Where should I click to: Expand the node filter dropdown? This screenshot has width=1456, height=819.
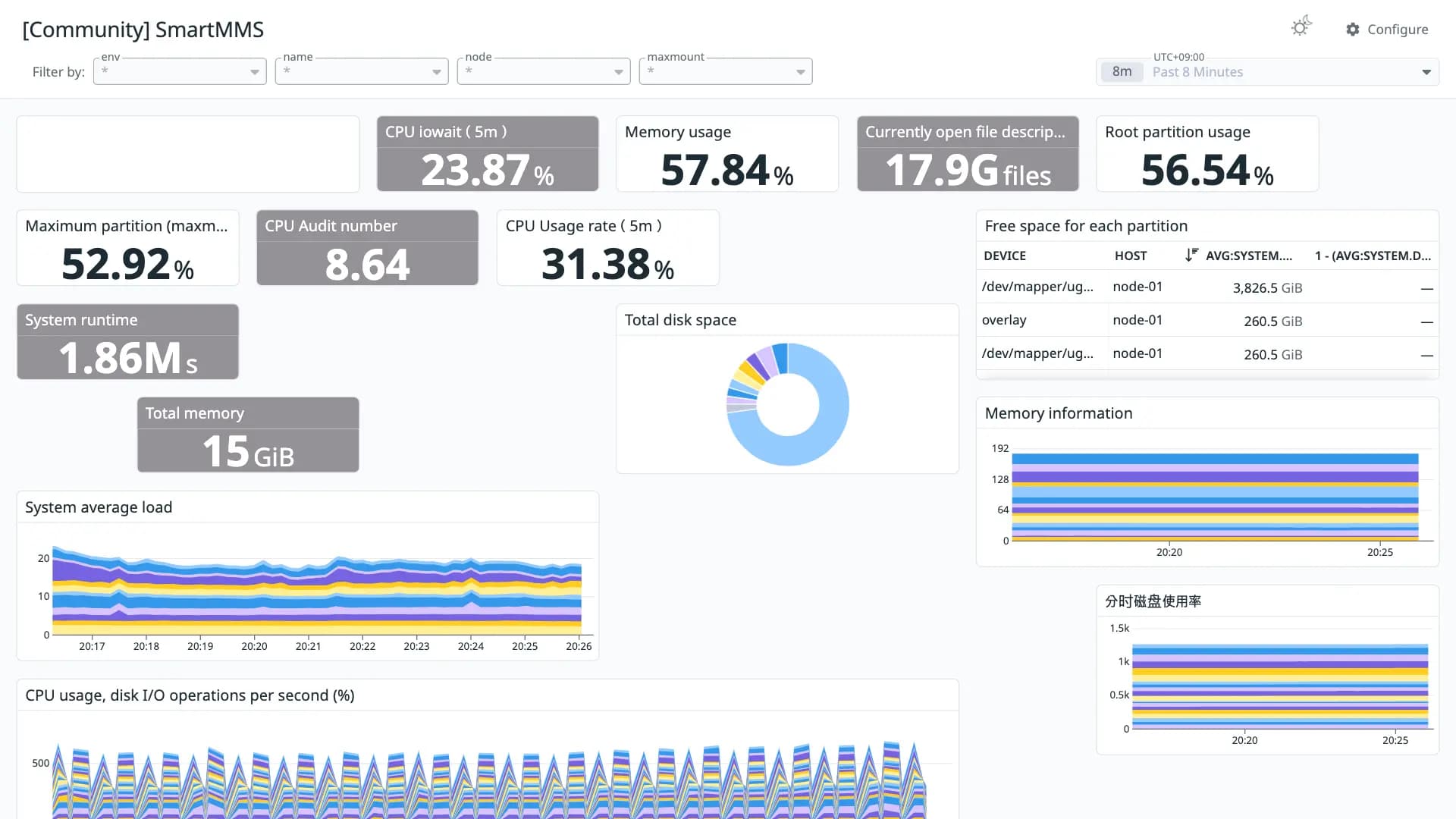[544, 71]
